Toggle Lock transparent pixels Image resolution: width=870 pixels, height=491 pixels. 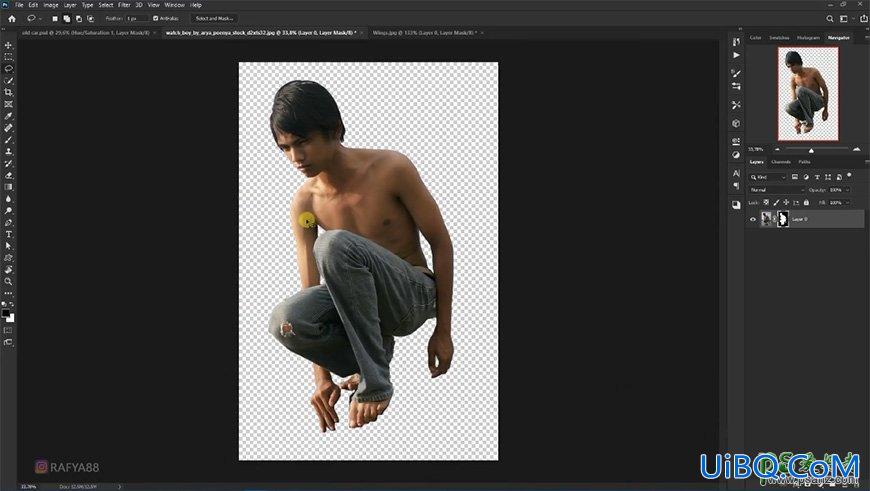pos(766,203)
